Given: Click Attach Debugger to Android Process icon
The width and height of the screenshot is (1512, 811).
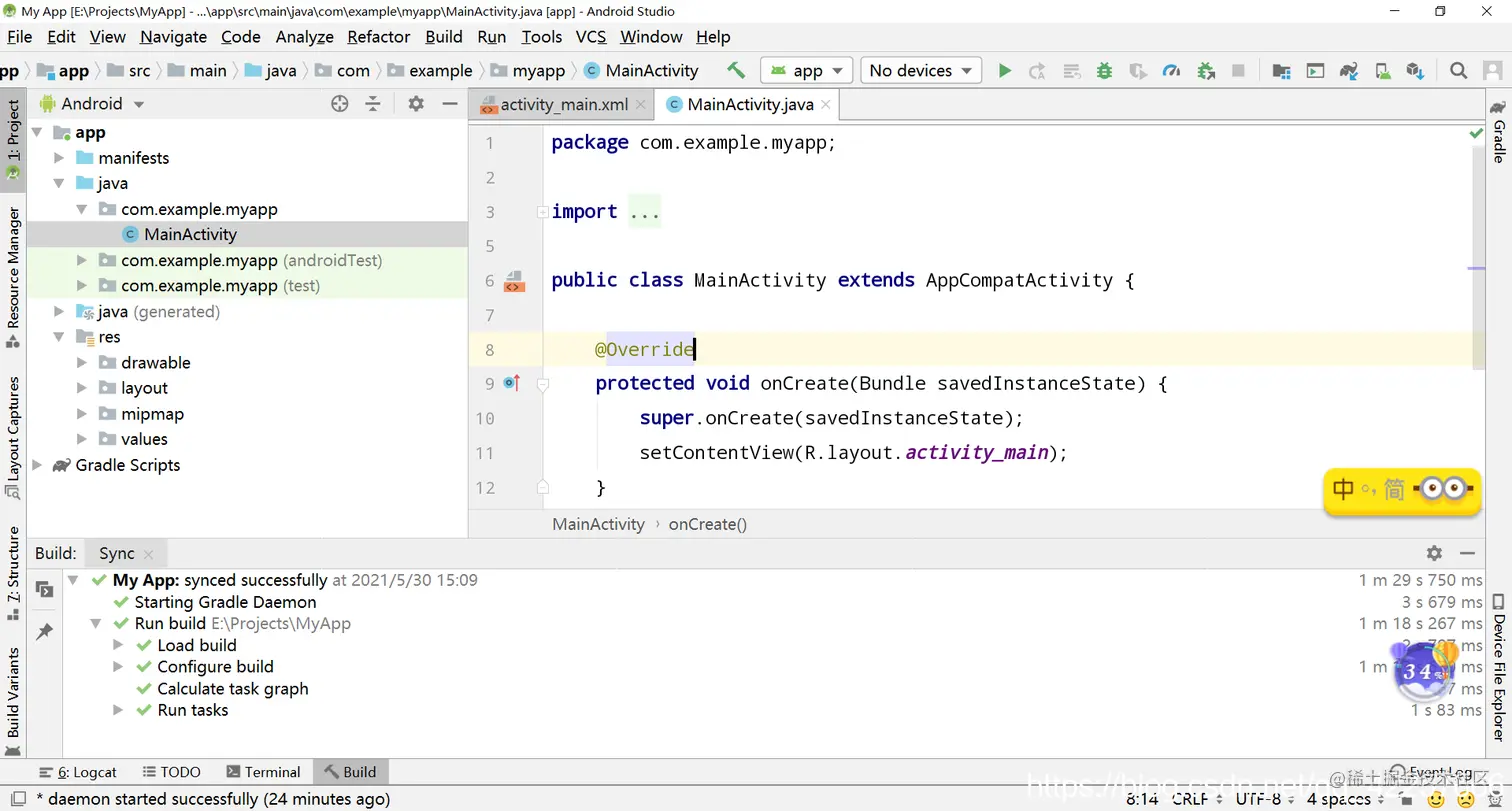Looking at the screenshot, I should (x=1205, y=71).
